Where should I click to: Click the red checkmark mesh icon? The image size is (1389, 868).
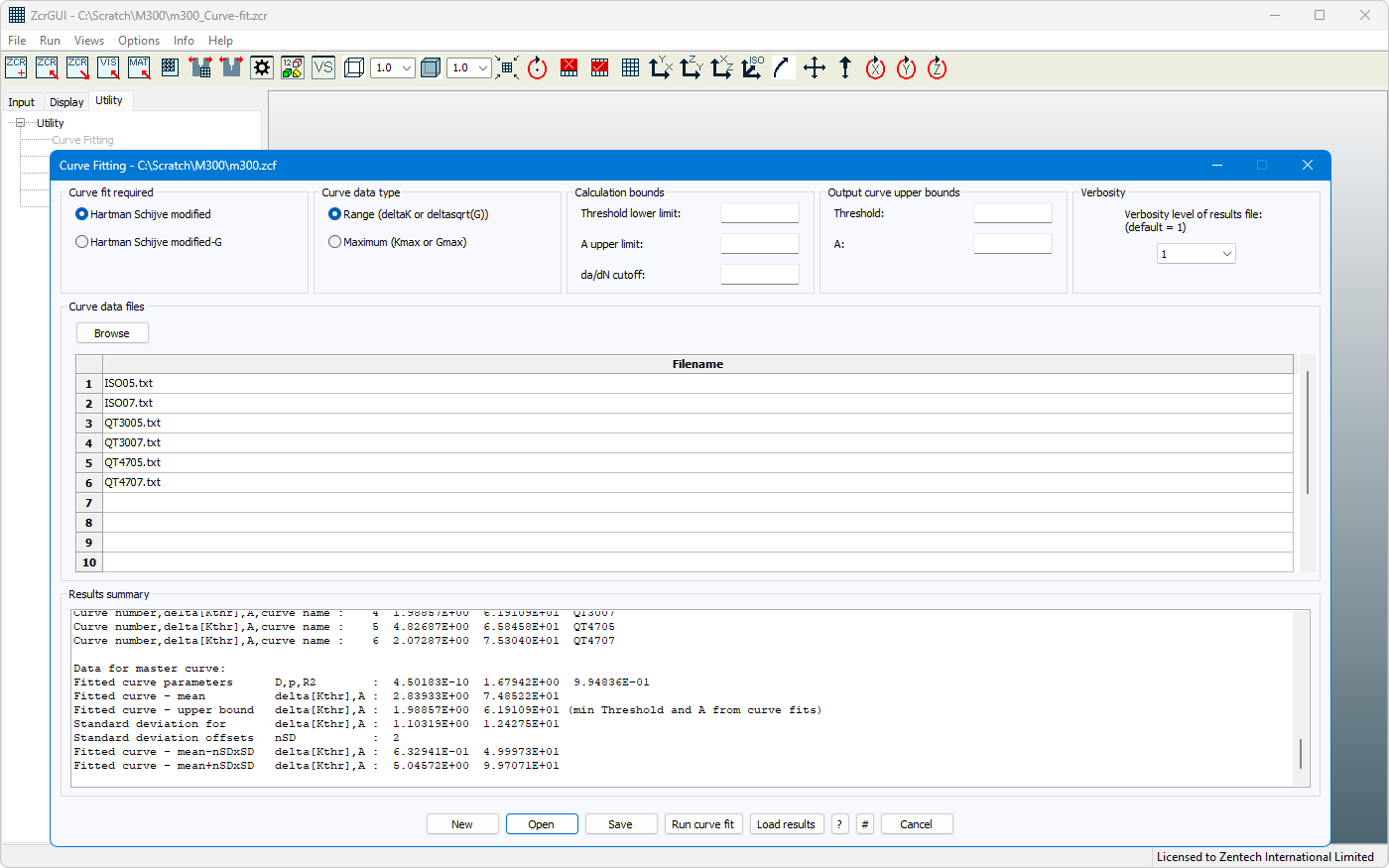click(x=599, y=67)
